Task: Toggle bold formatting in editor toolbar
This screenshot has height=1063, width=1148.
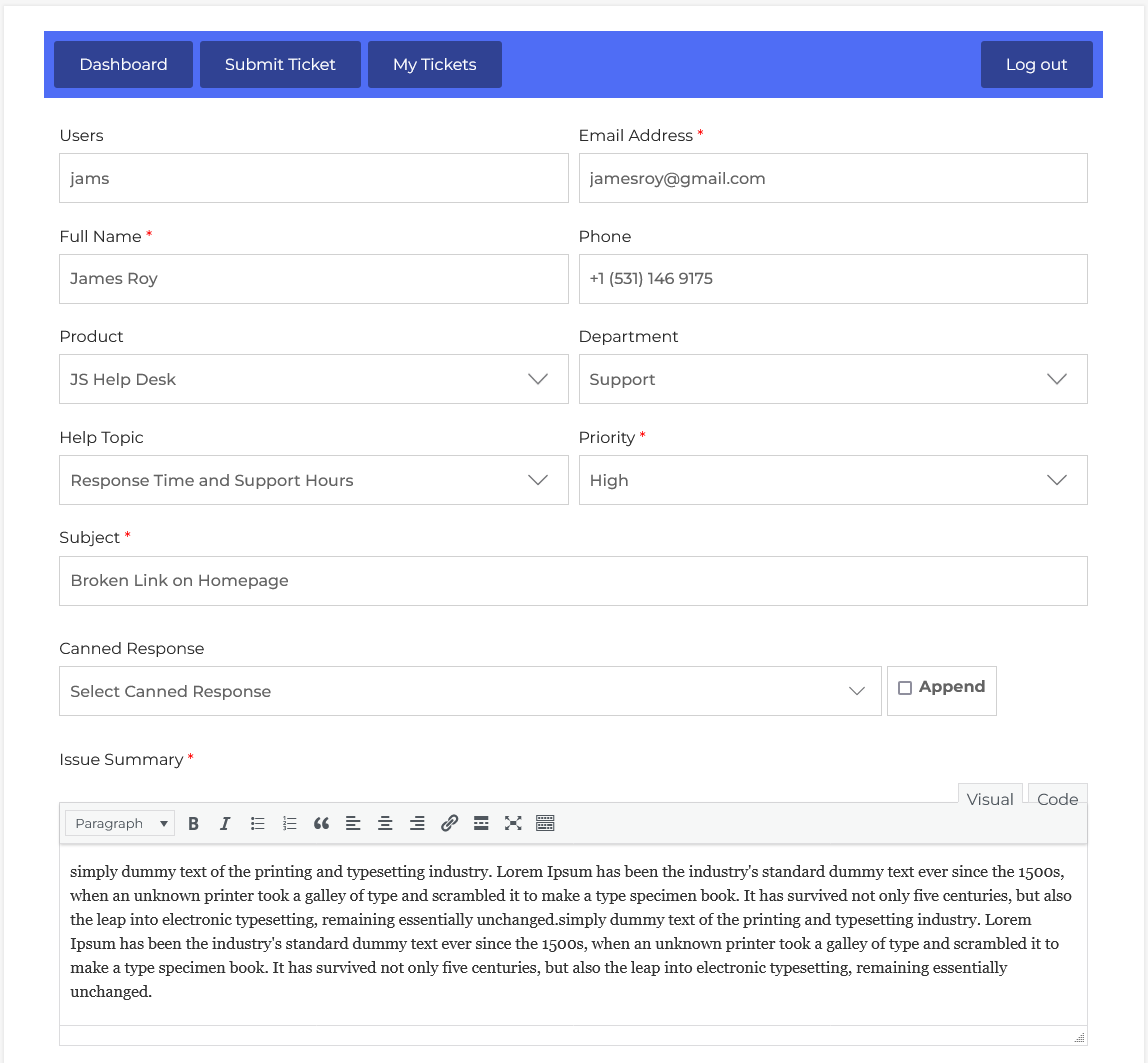Action: tap(194, 823)
